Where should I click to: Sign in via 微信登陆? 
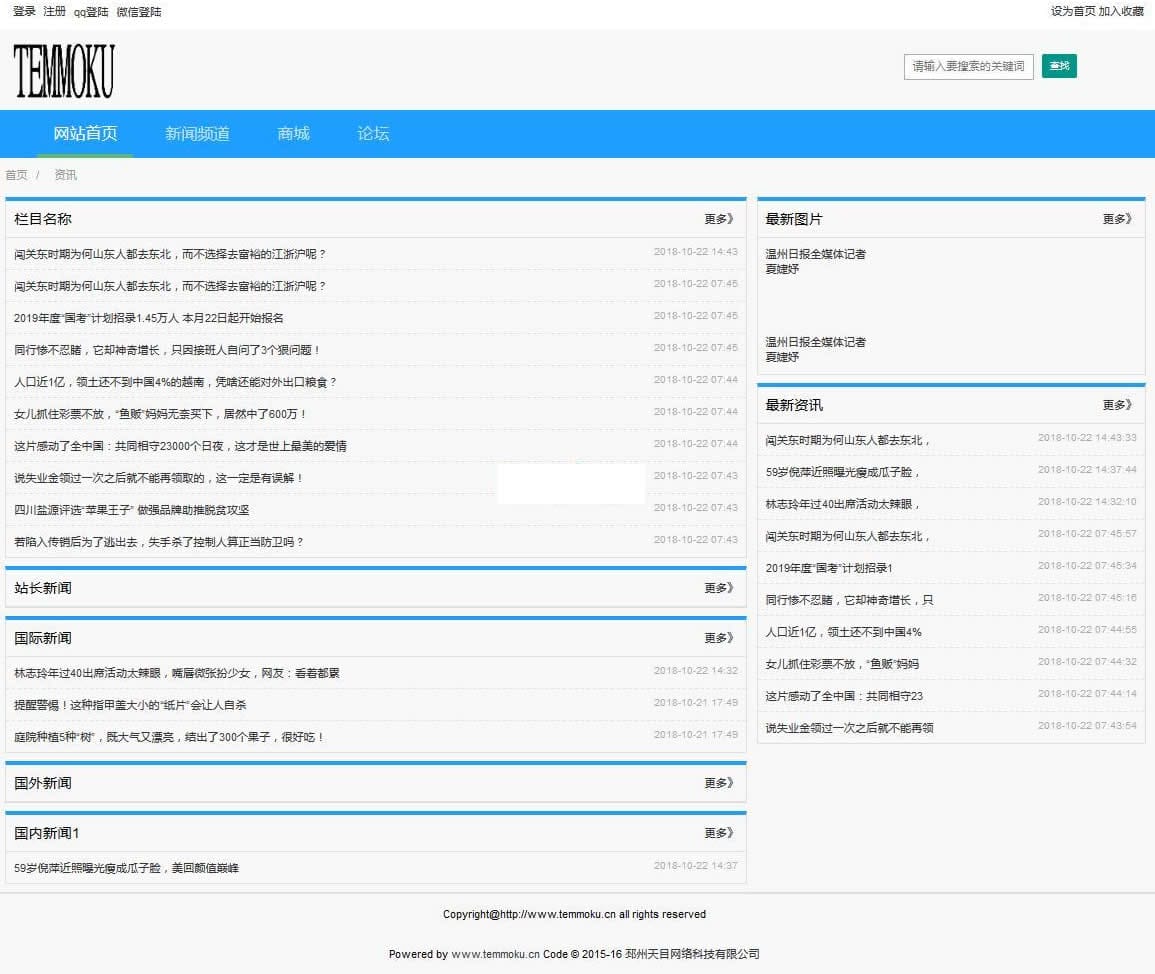tap(140, 11)
